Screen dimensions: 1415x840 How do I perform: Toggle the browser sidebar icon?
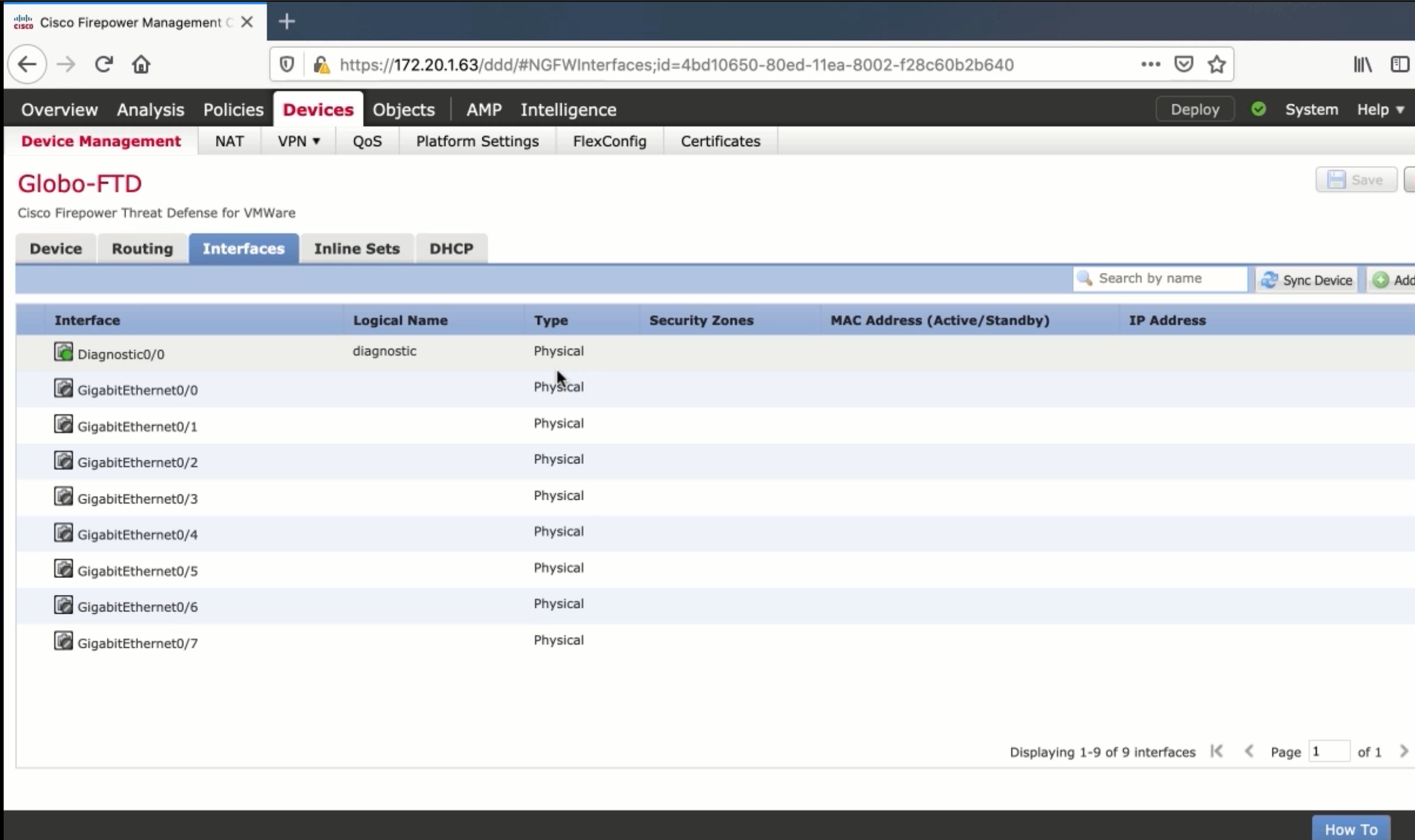1400,64
